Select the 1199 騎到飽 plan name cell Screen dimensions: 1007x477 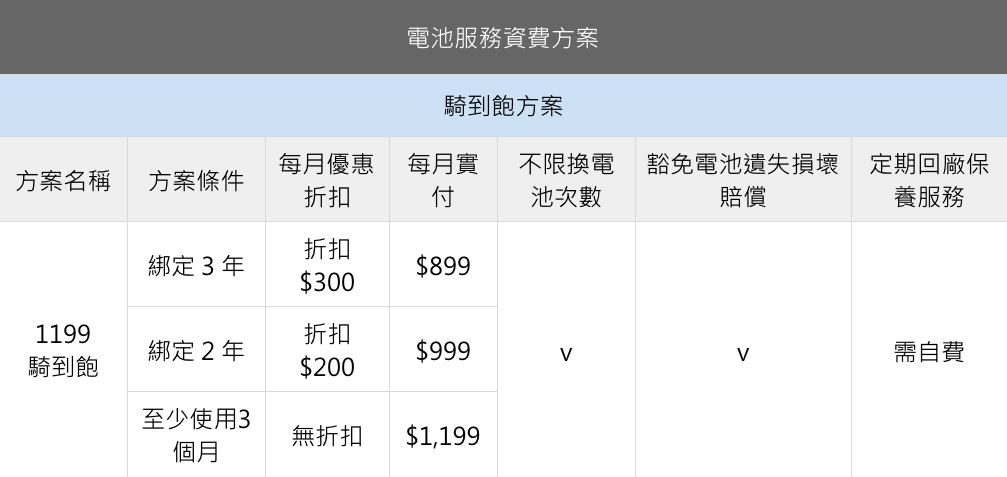(x=64, y=350)
